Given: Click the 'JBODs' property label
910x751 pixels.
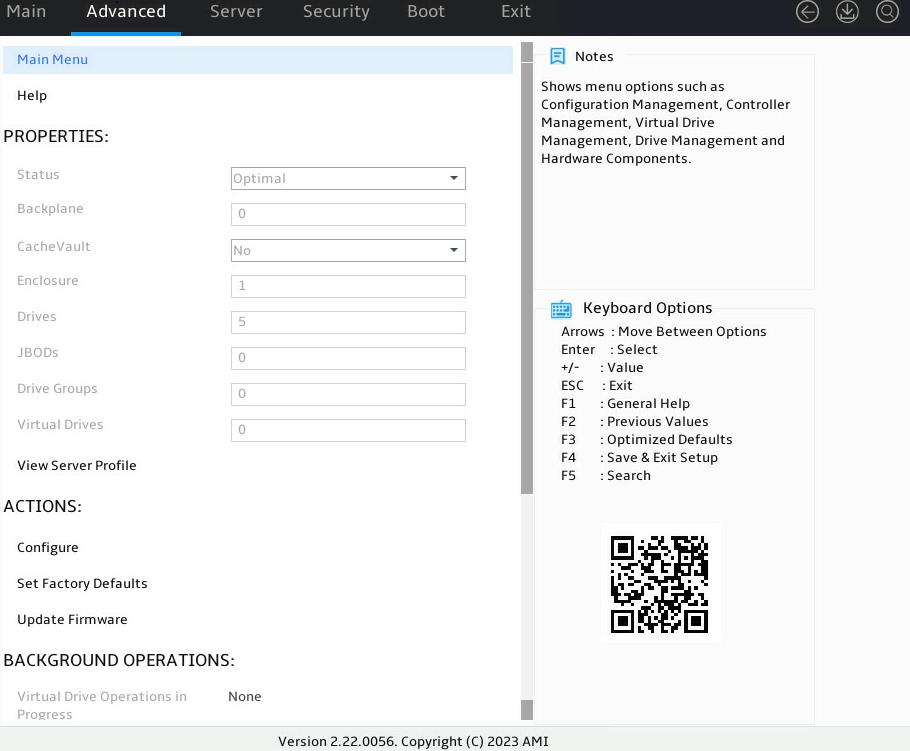Looking at the screenshot, I should point(38,353).
